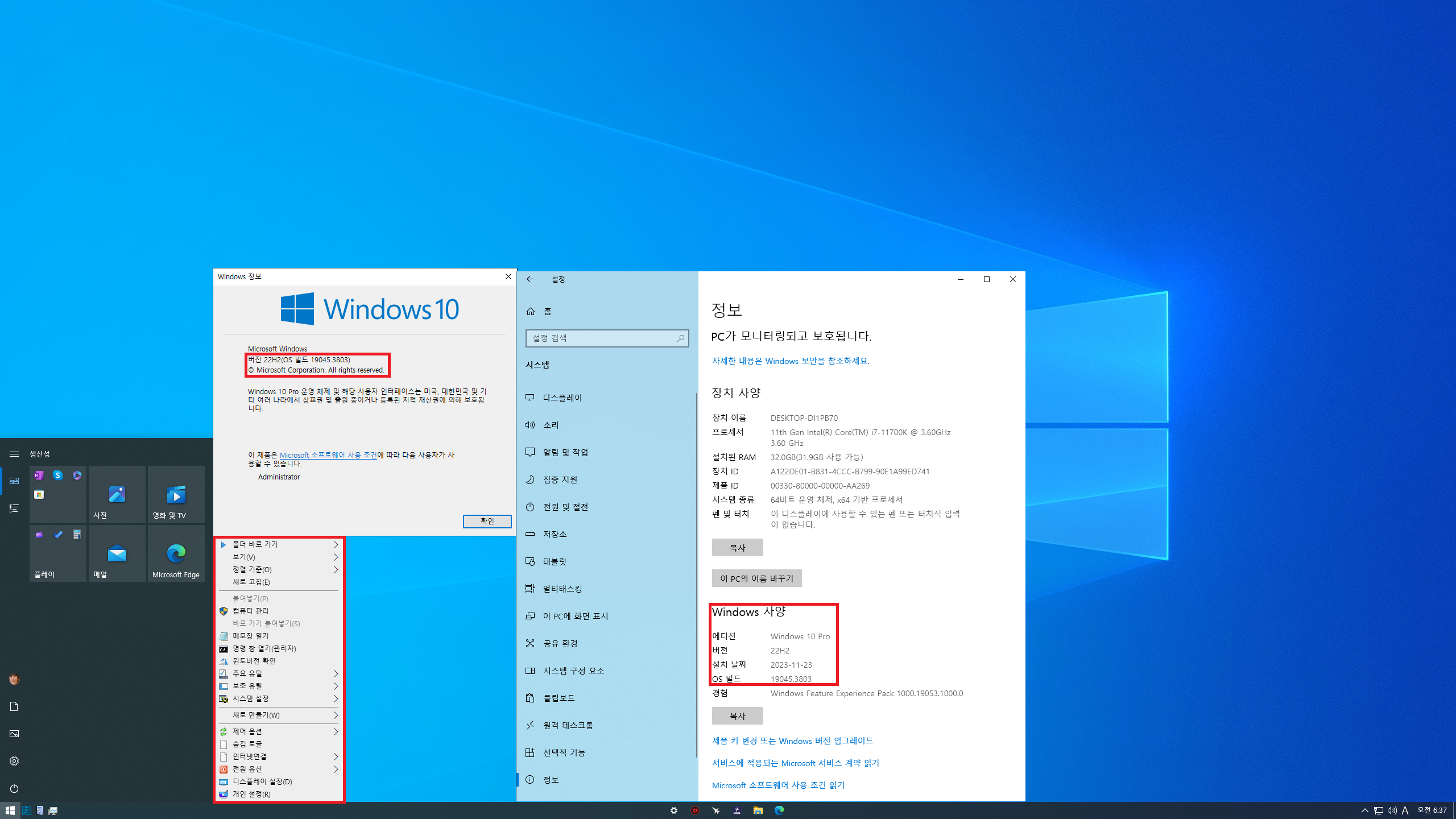The height and width of the screenshot is (819, 1456).
Task: Click the Power icon in Start menu
Action: pos(14,788)
